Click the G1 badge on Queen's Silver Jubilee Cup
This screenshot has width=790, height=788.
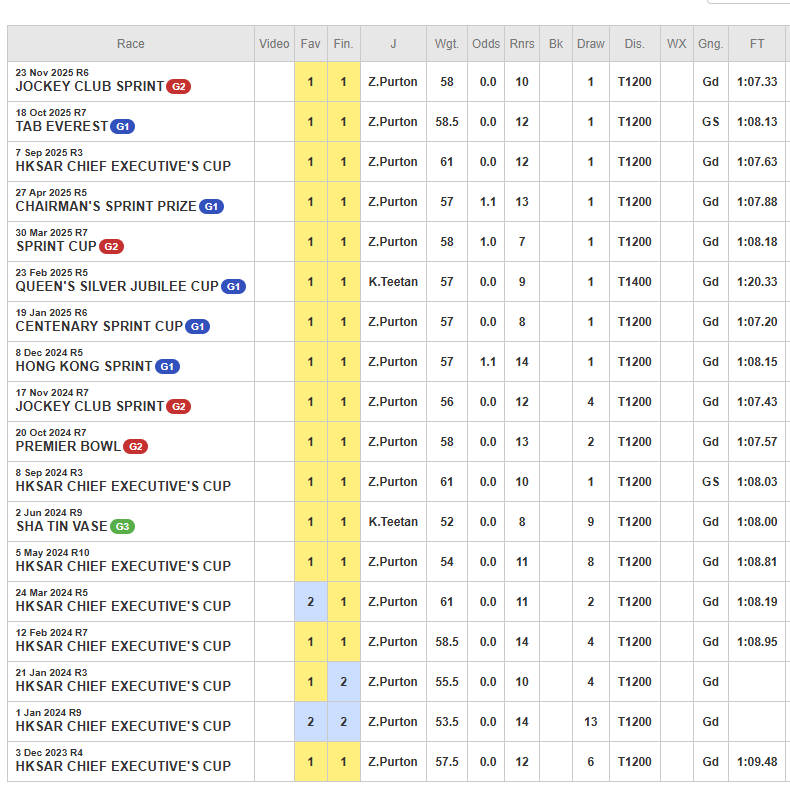(233, 287)
